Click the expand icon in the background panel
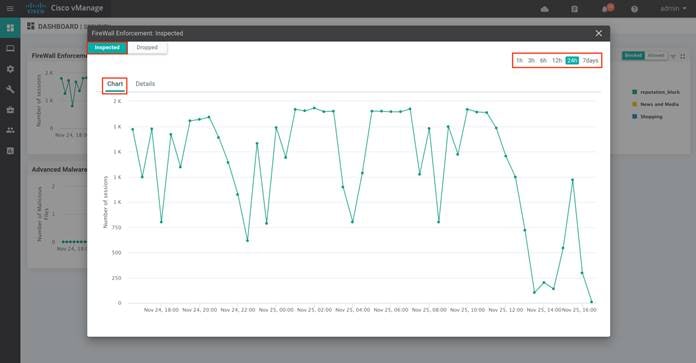The image size is (696, 363). pos(683,56)
